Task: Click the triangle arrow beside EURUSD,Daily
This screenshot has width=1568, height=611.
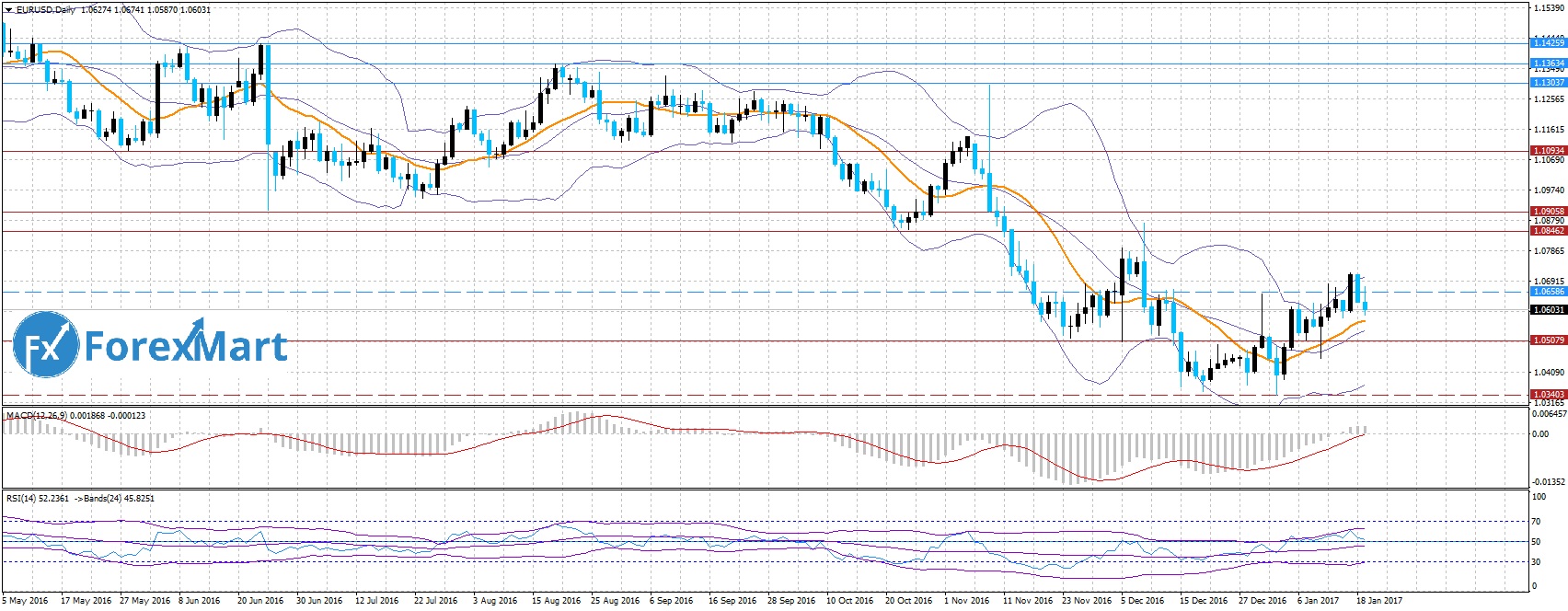Action: pos(8,10)
